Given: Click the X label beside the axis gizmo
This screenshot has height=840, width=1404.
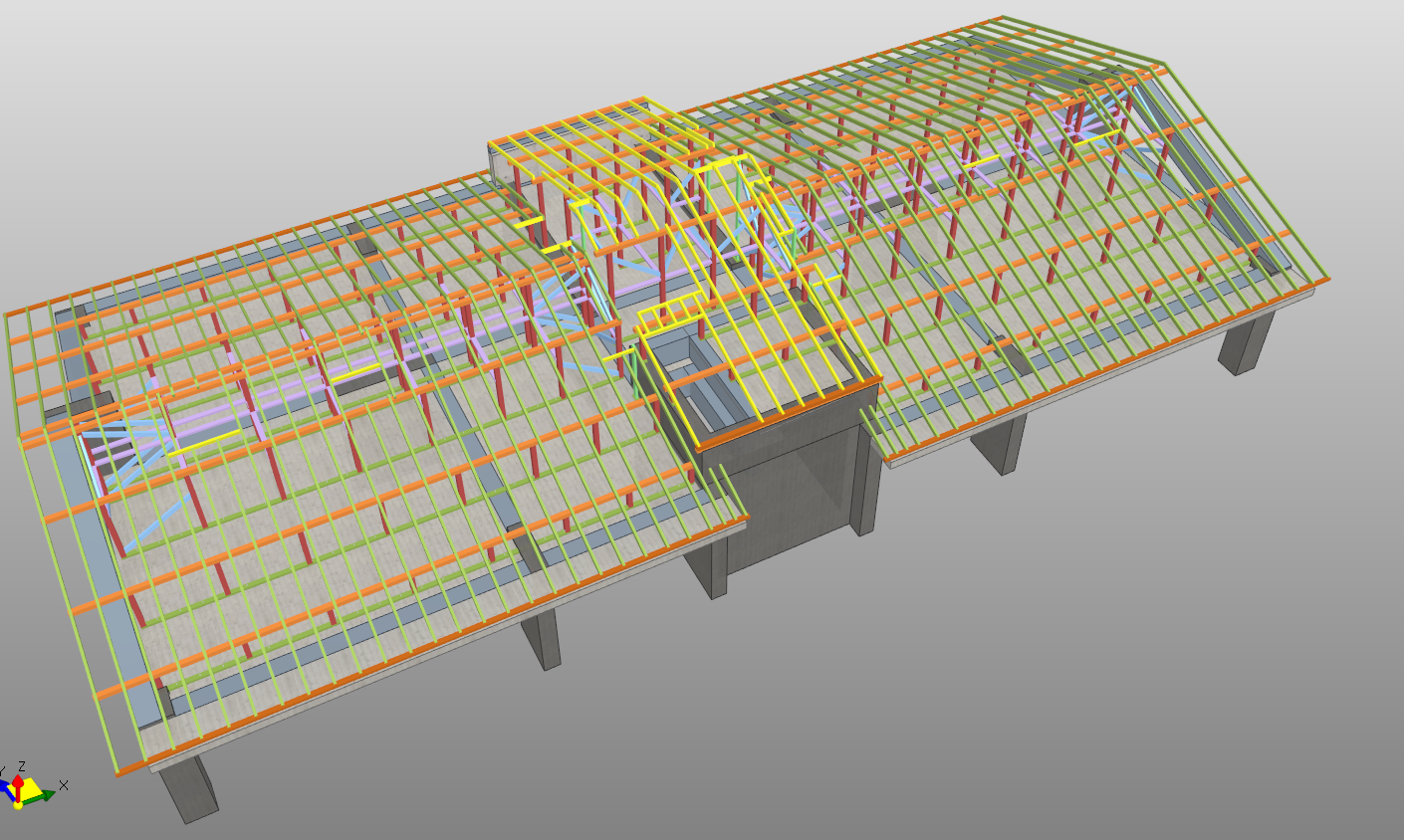Looking at the screenshot, I should [x=64, y=785].
